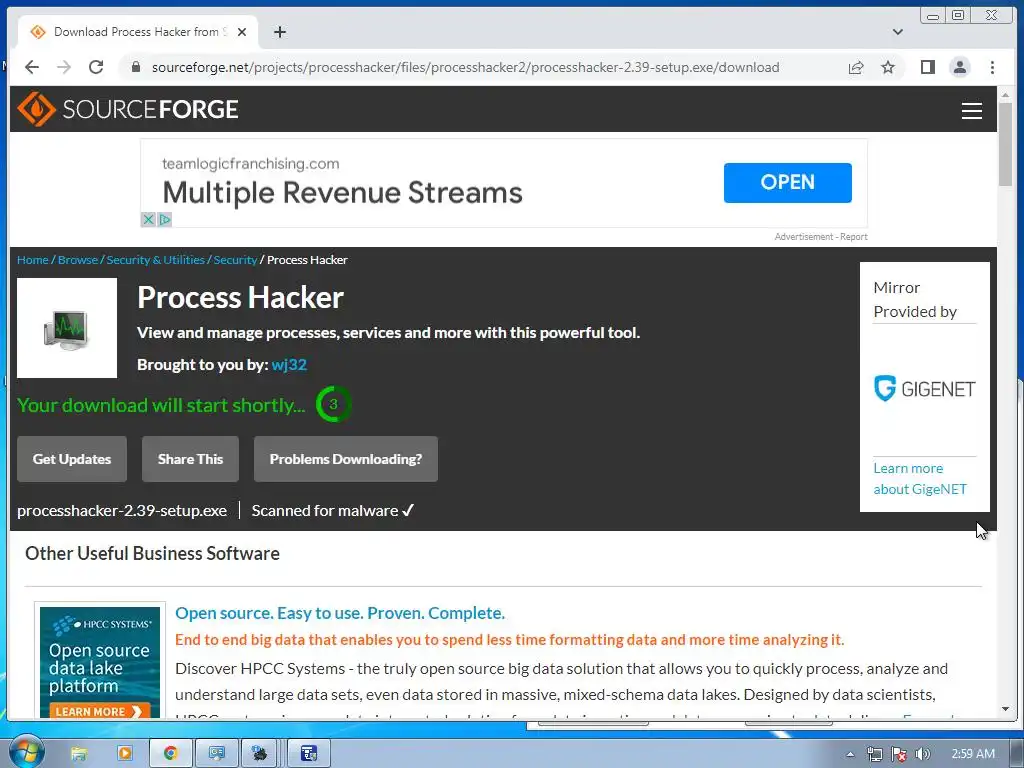Click the scrollbar up arrow
Viewport: 1024px width, 768px height.
click(x=1005, y=95)
